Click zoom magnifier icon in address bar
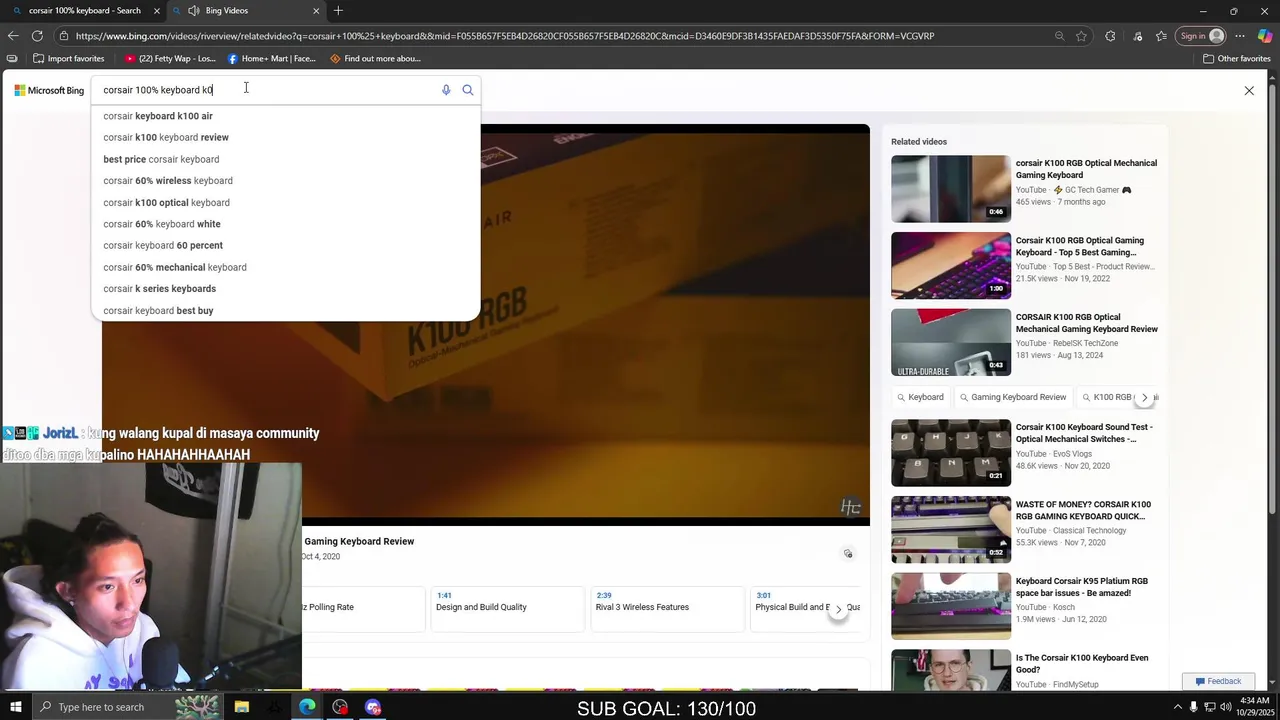The image size is (1280, 720). [1059, 36]
